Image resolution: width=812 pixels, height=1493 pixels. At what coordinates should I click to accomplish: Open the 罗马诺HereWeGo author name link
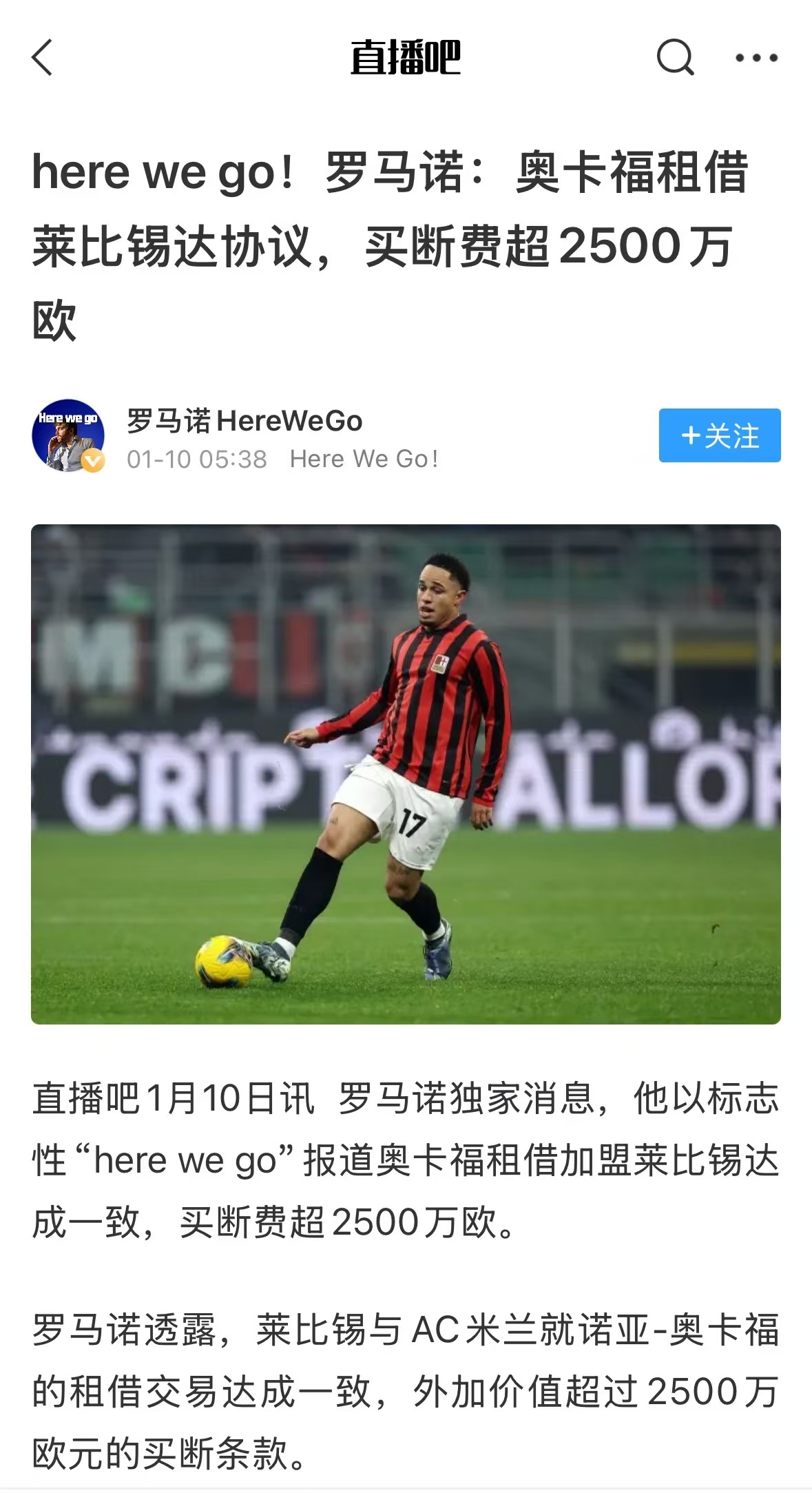coord(244,420)
